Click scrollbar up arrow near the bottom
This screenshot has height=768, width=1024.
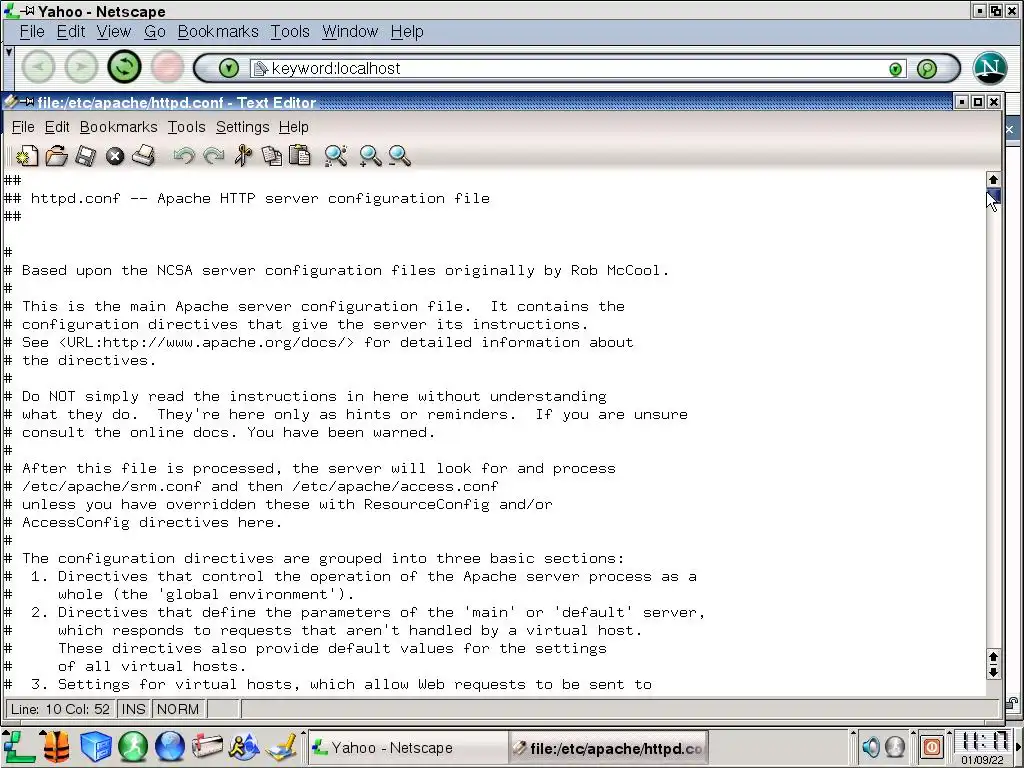pos(993,657)
